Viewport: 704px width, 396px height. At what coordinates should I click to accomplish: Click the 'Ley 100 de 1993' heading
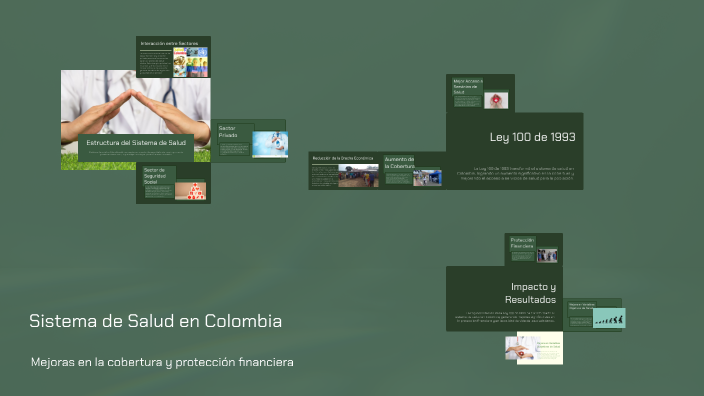point(532,137)
